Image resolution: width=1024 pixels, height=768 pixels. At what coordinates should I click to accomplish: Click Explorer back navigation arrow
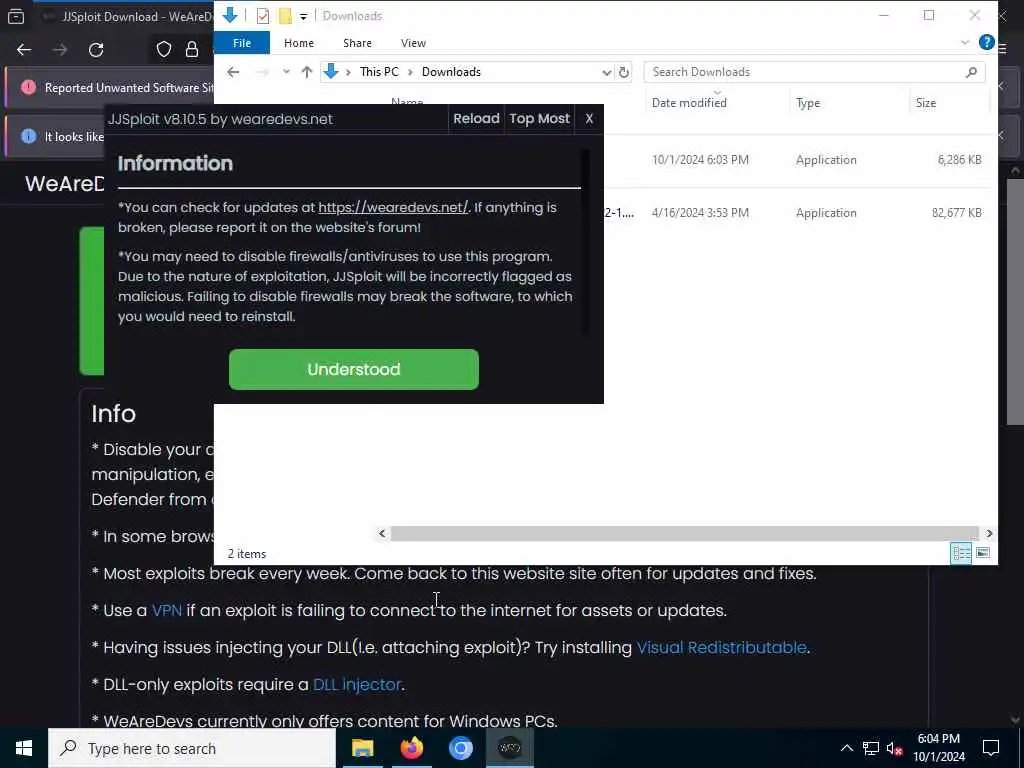click(x=233, y=72)
